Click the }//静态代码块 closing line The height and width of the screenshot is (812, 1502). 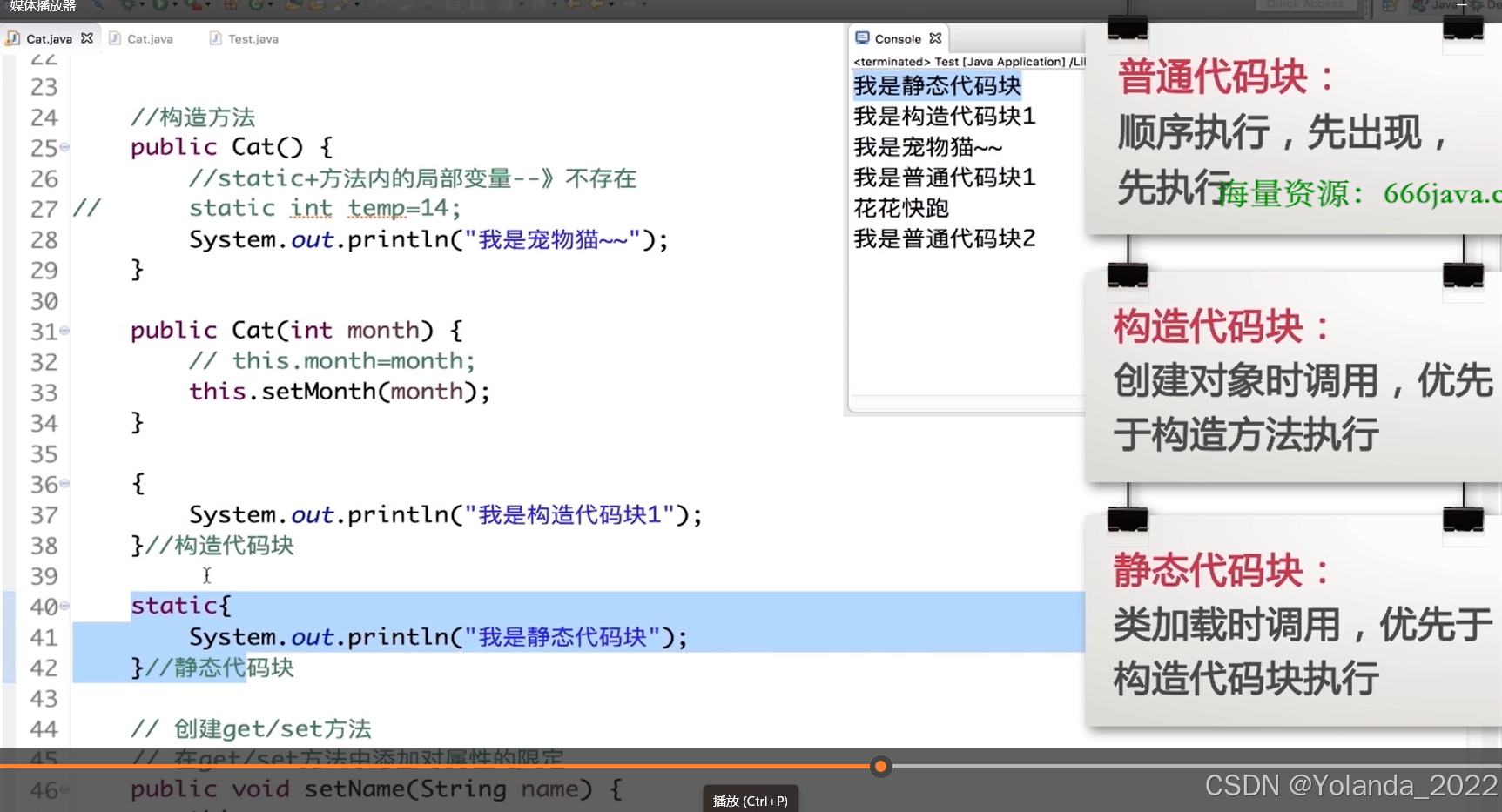[x=212, y=668]
